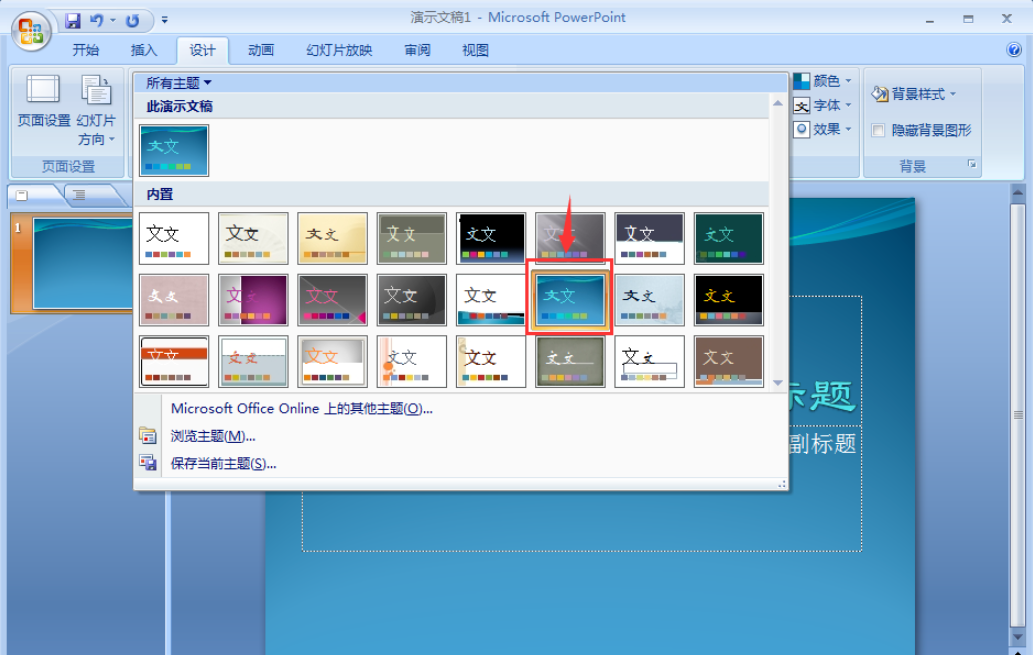Switch to the 插入 ribbon tab
1033x655 pixels.
tap(144, 50)
